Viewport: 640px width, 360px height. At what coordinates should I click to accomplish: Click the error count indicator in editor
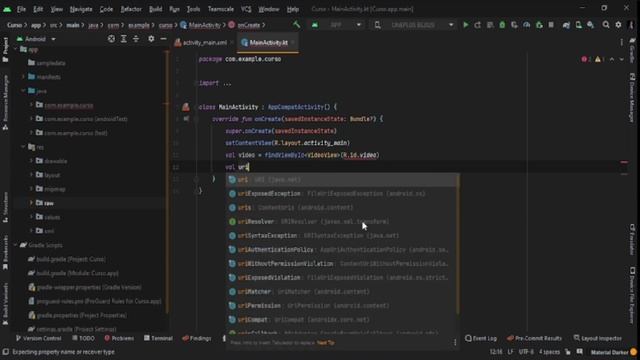tap(586, 59)
